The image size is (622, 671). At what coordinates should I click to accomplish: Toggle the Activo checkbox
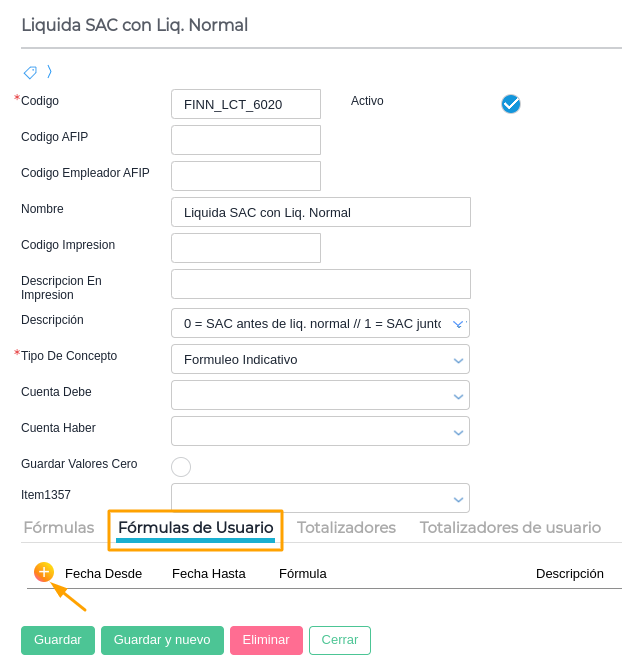point(511,104)
